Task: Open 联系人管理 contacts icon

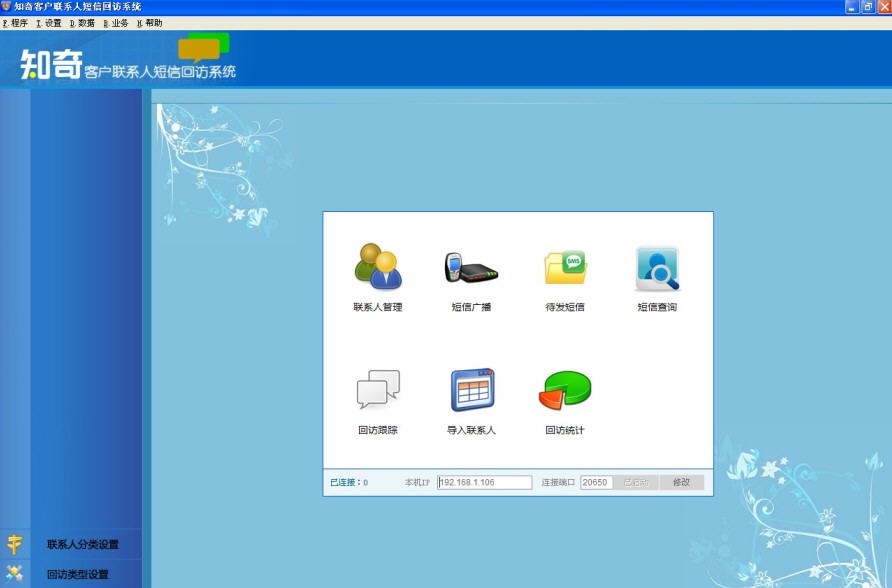Action: (378, 266)
